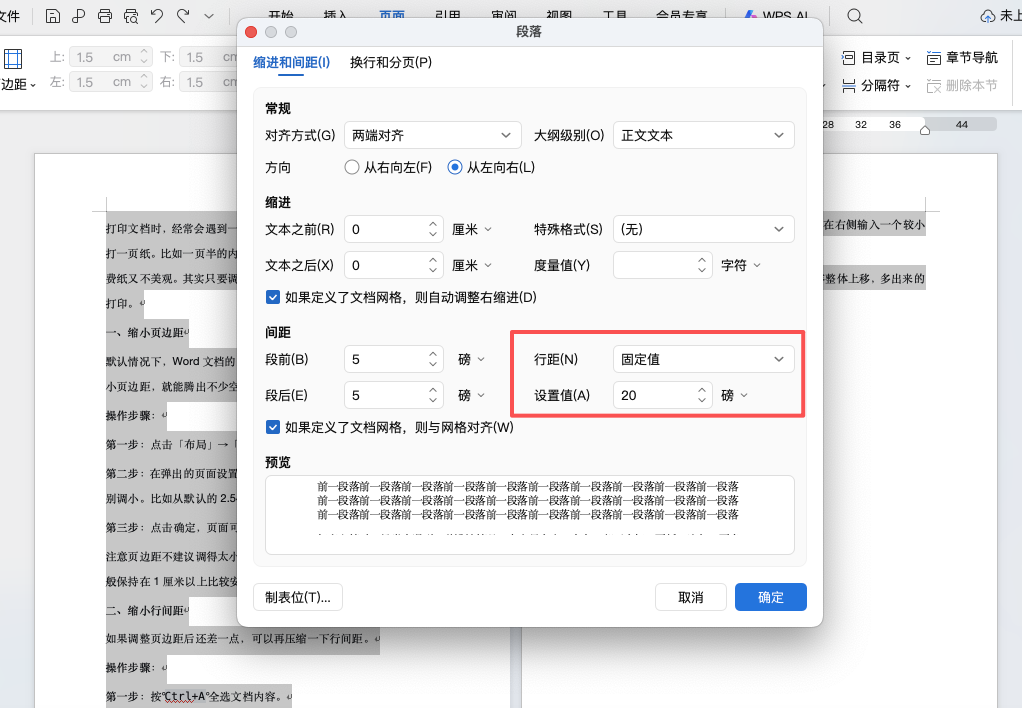Switch to 换行和分页 tab

point(391,63)
